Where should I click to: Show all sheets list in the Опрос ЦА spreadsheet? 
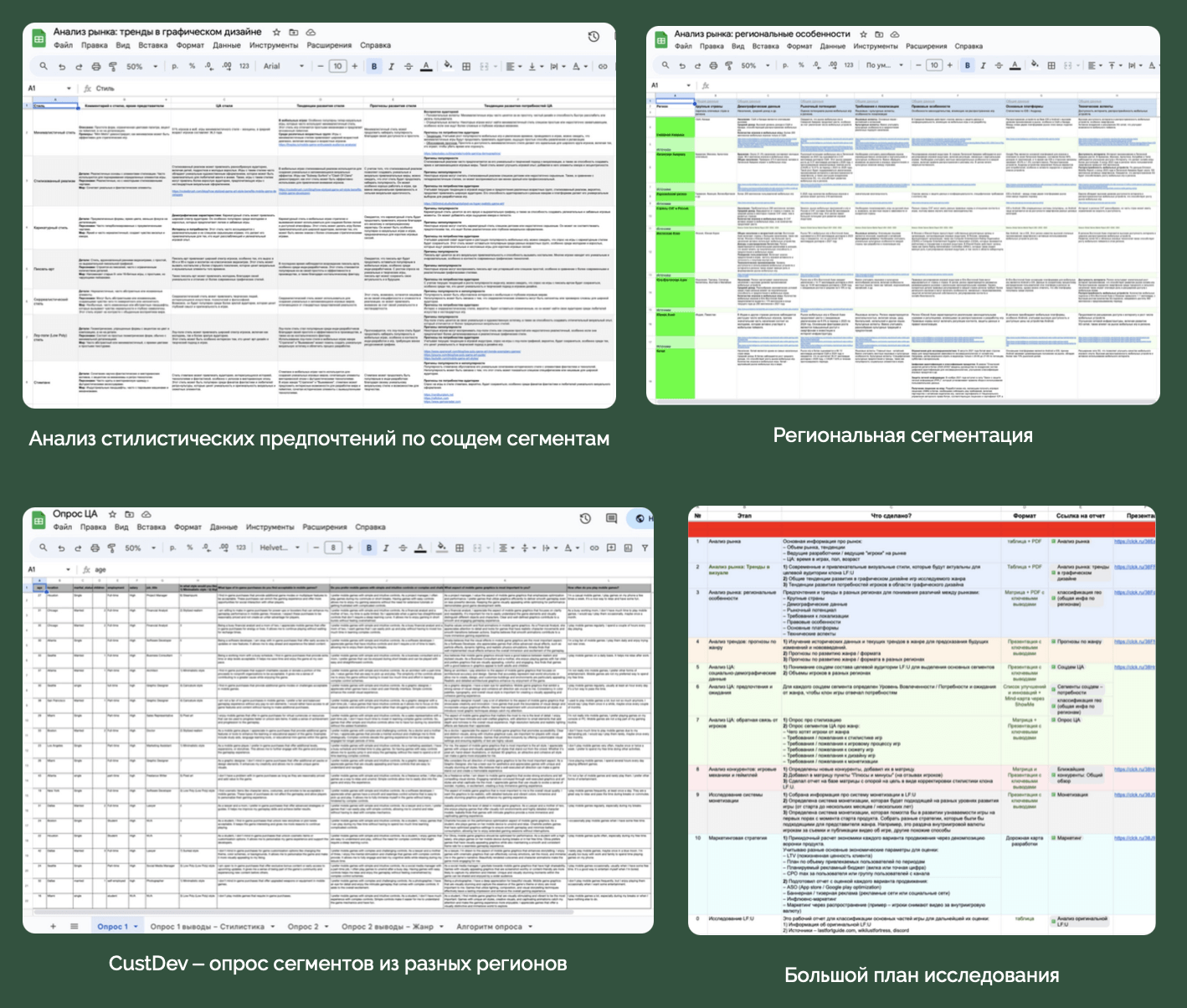click(x=74, y=926)
